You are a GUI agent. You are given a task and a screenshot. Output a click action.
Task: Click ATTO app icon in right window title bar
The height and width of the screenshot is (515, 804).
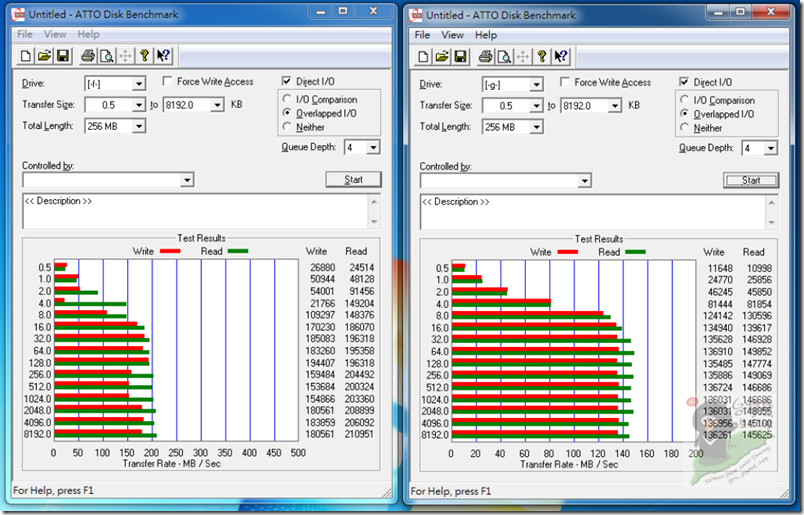point(416,15)
